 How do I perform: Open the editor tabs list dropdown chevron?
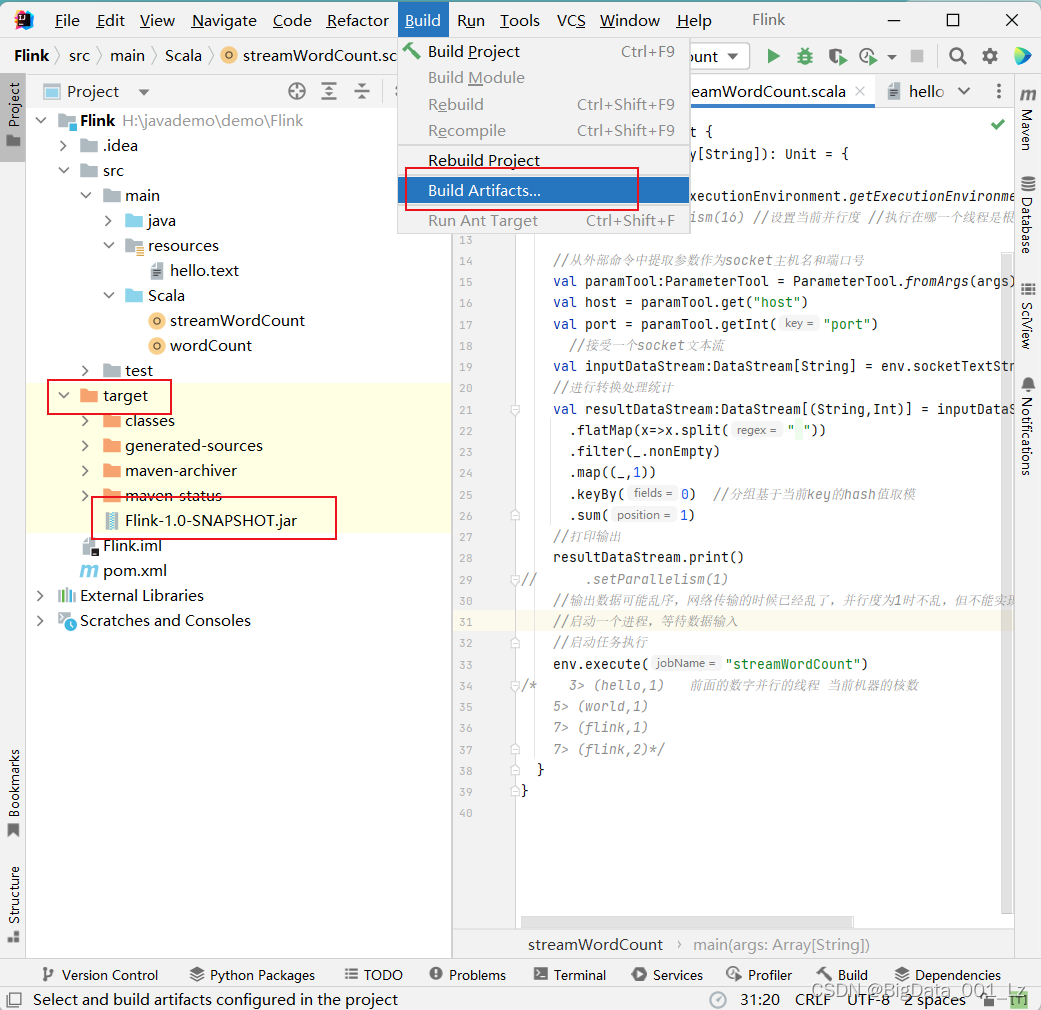pos(964,91)
